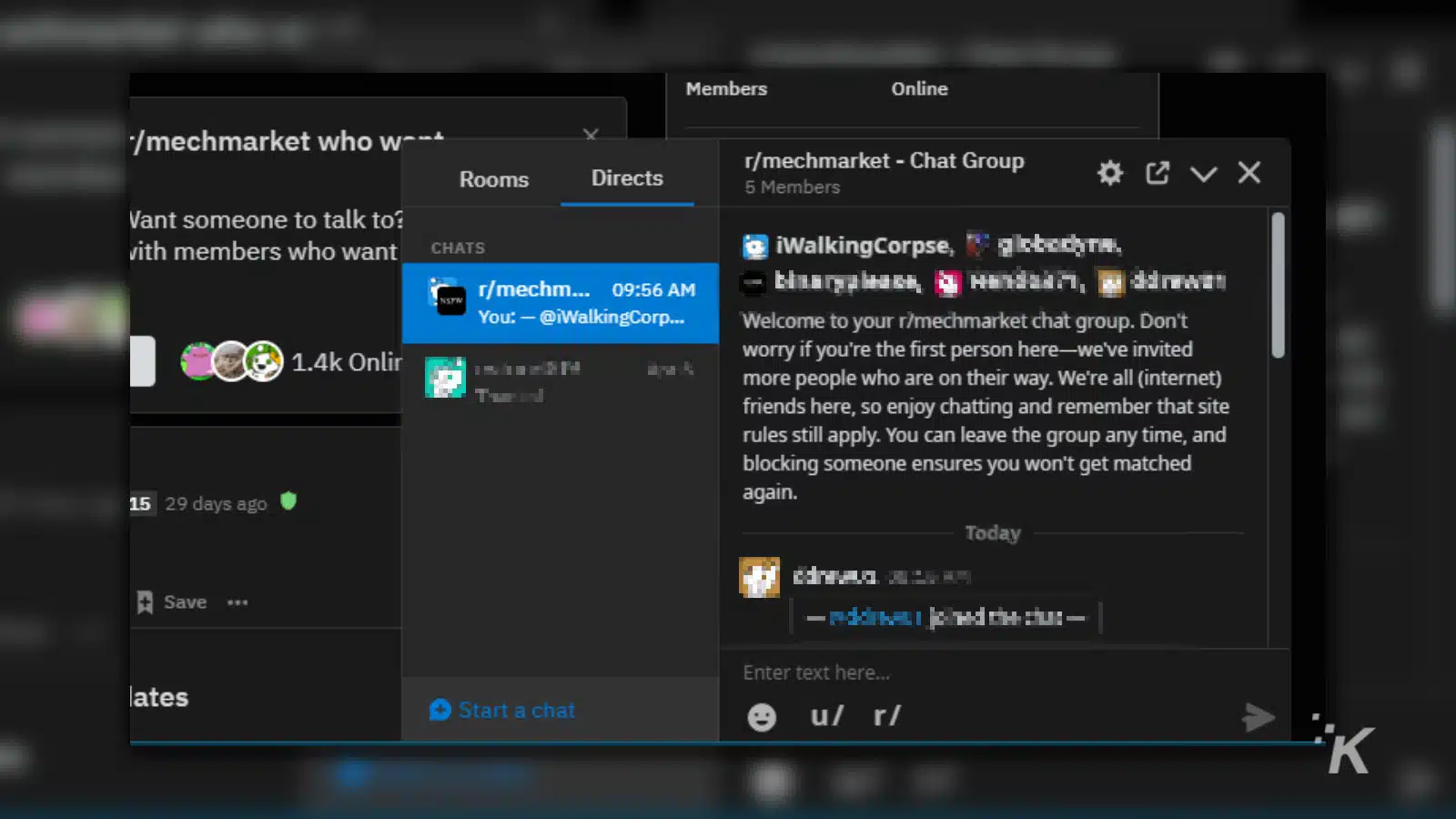Insert a u/ user mention
The image size is (1456, 819).
click(x=824, y=715)
